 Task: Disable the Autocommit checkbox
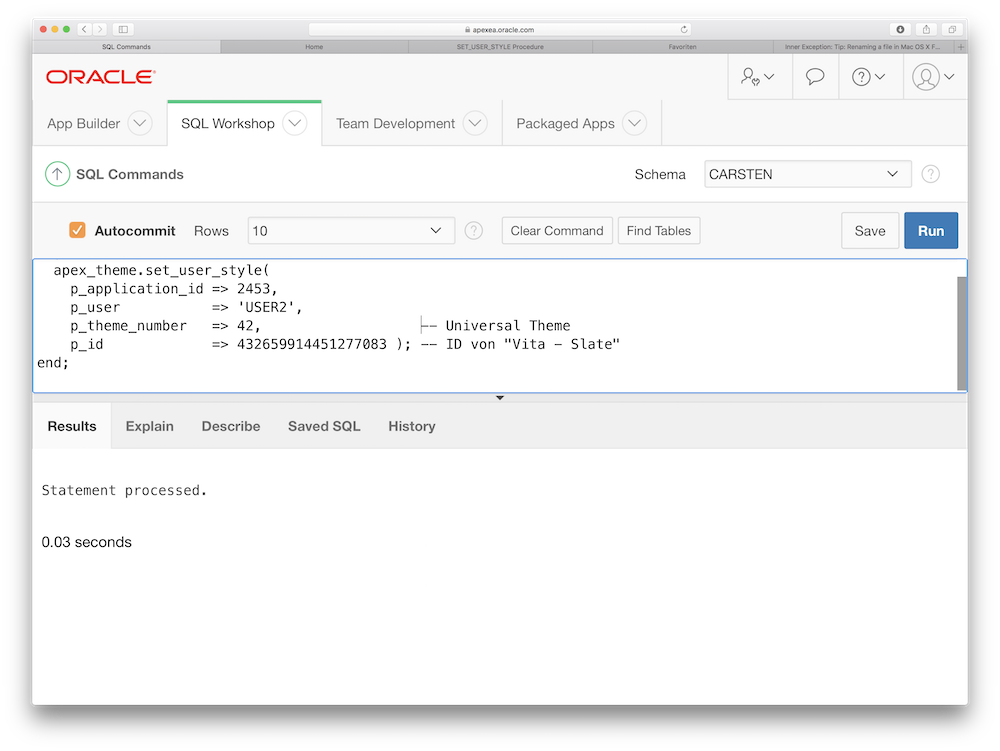tap(77, 229)
